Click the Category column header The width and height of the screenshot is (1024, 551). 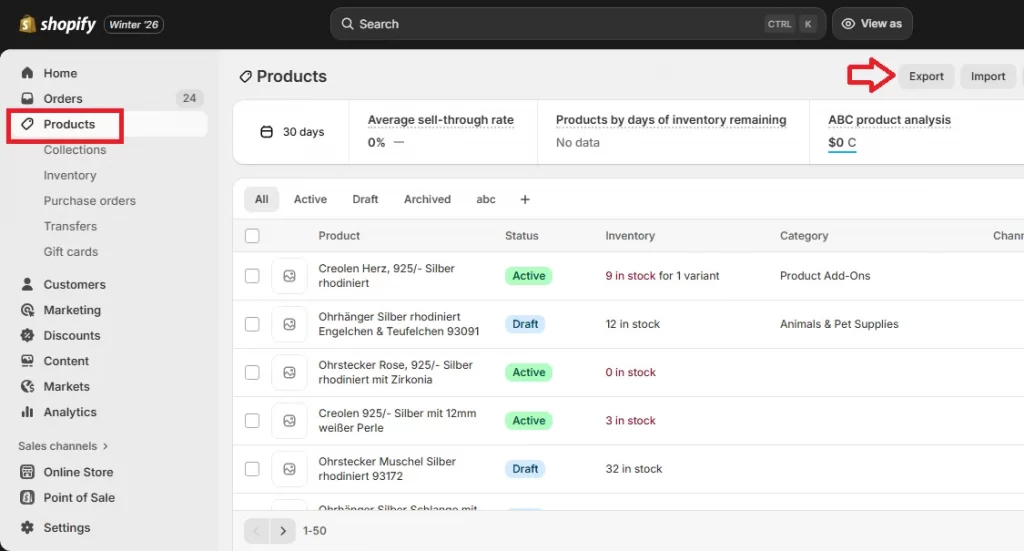click(x=804, y=236)
